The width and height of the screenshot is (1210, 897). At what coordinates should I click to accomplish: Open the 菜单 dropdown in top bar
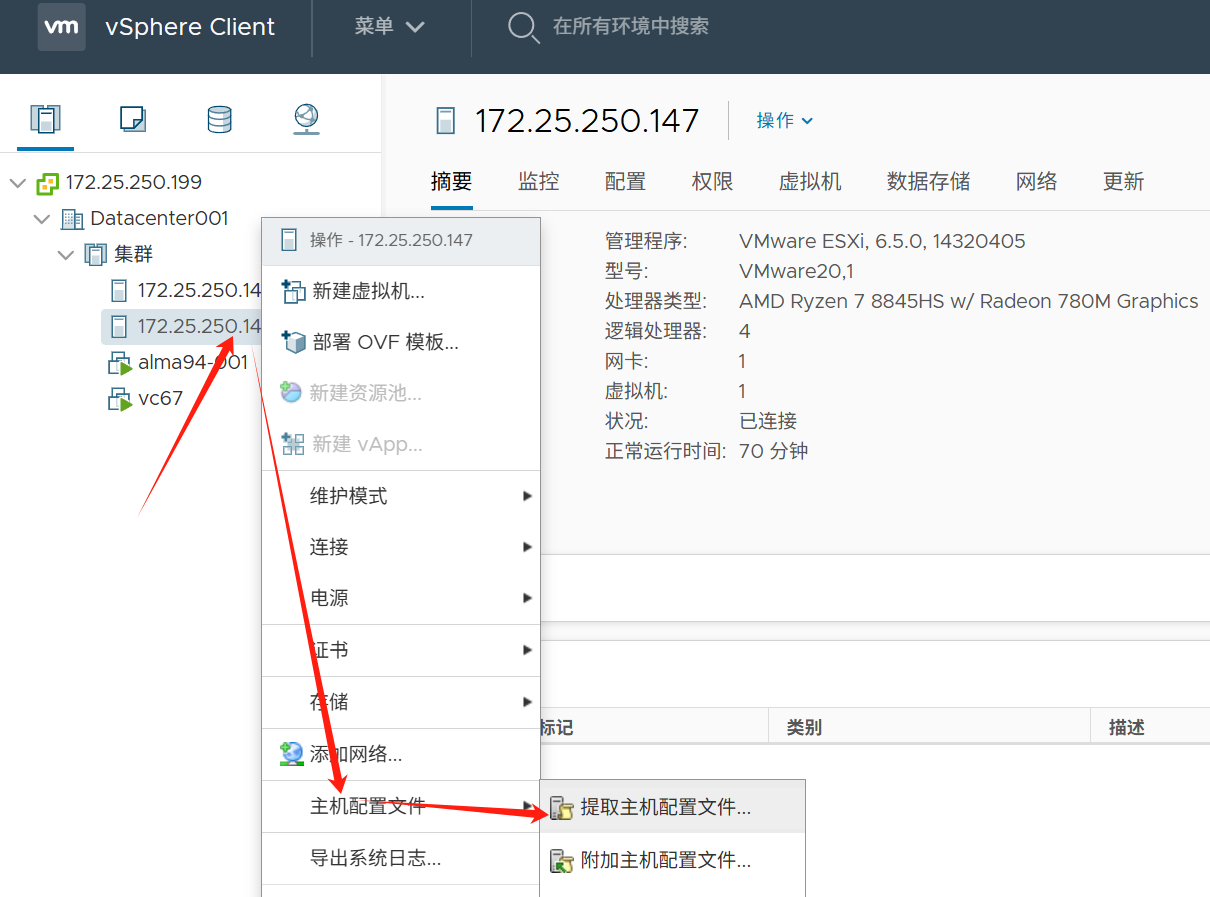(x=390, y=27)
